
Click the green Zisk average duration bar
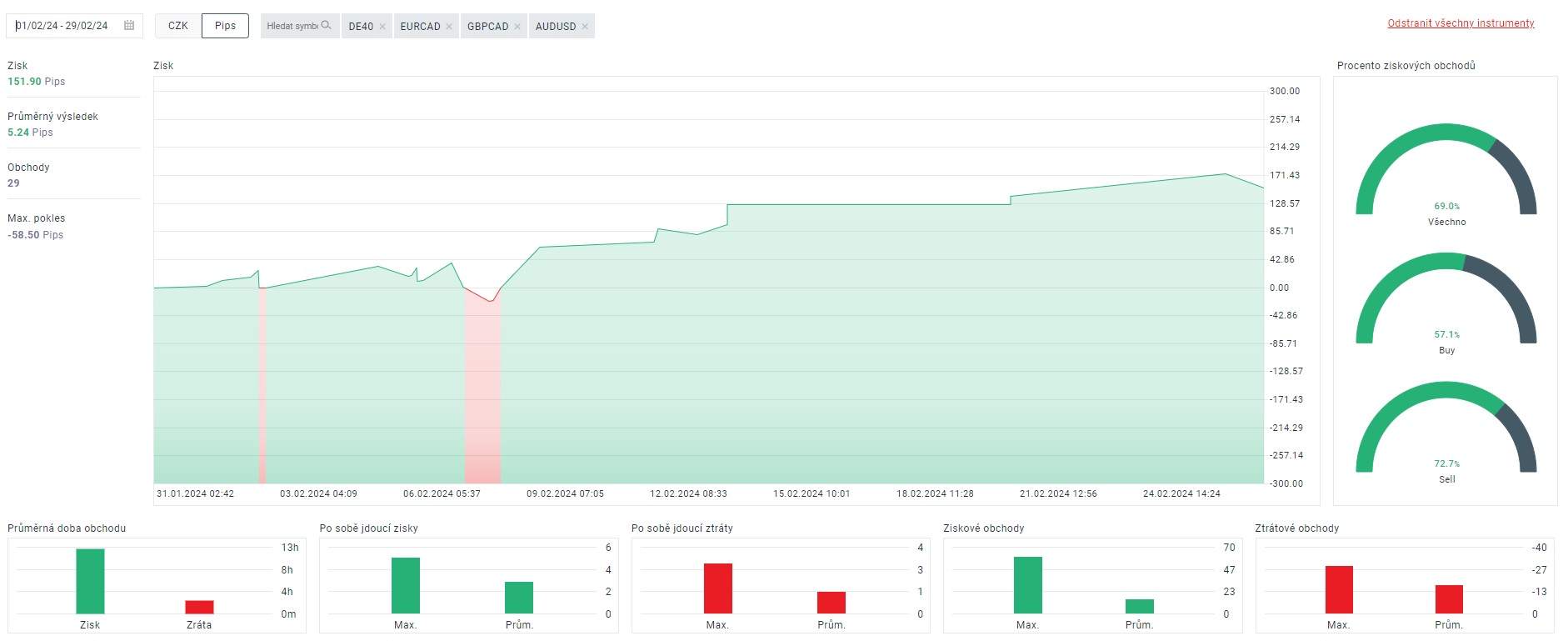(x=90, y=581)
